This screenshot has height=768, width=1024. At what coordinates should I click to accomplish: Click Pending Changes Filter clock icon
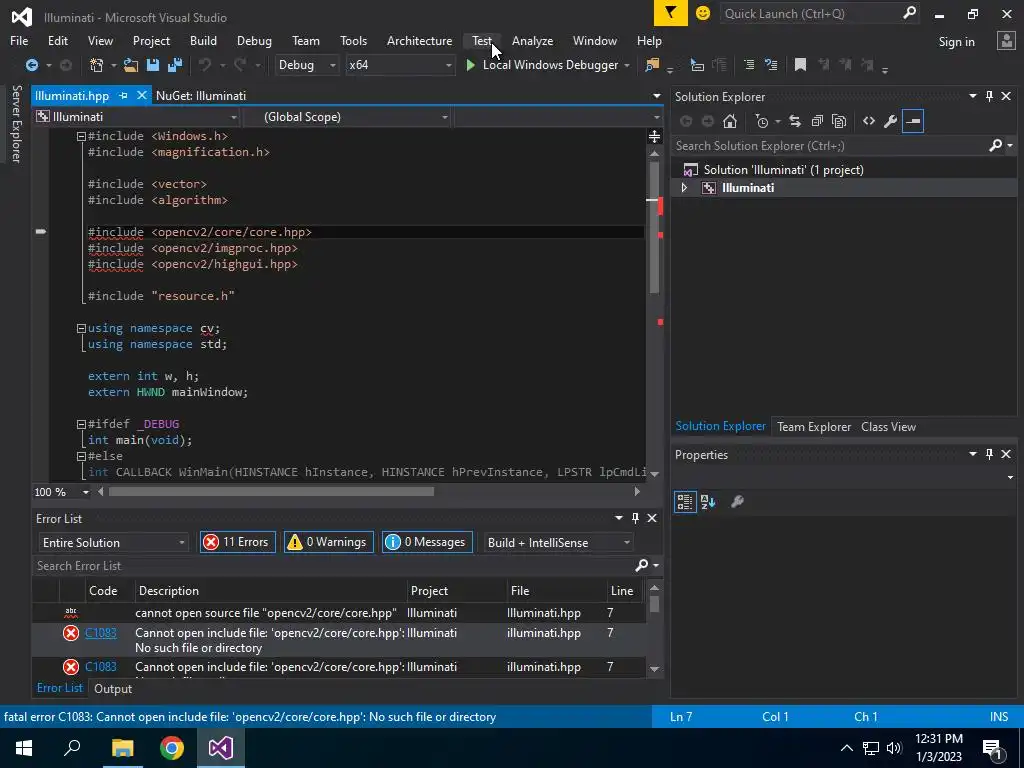point(761,121)
